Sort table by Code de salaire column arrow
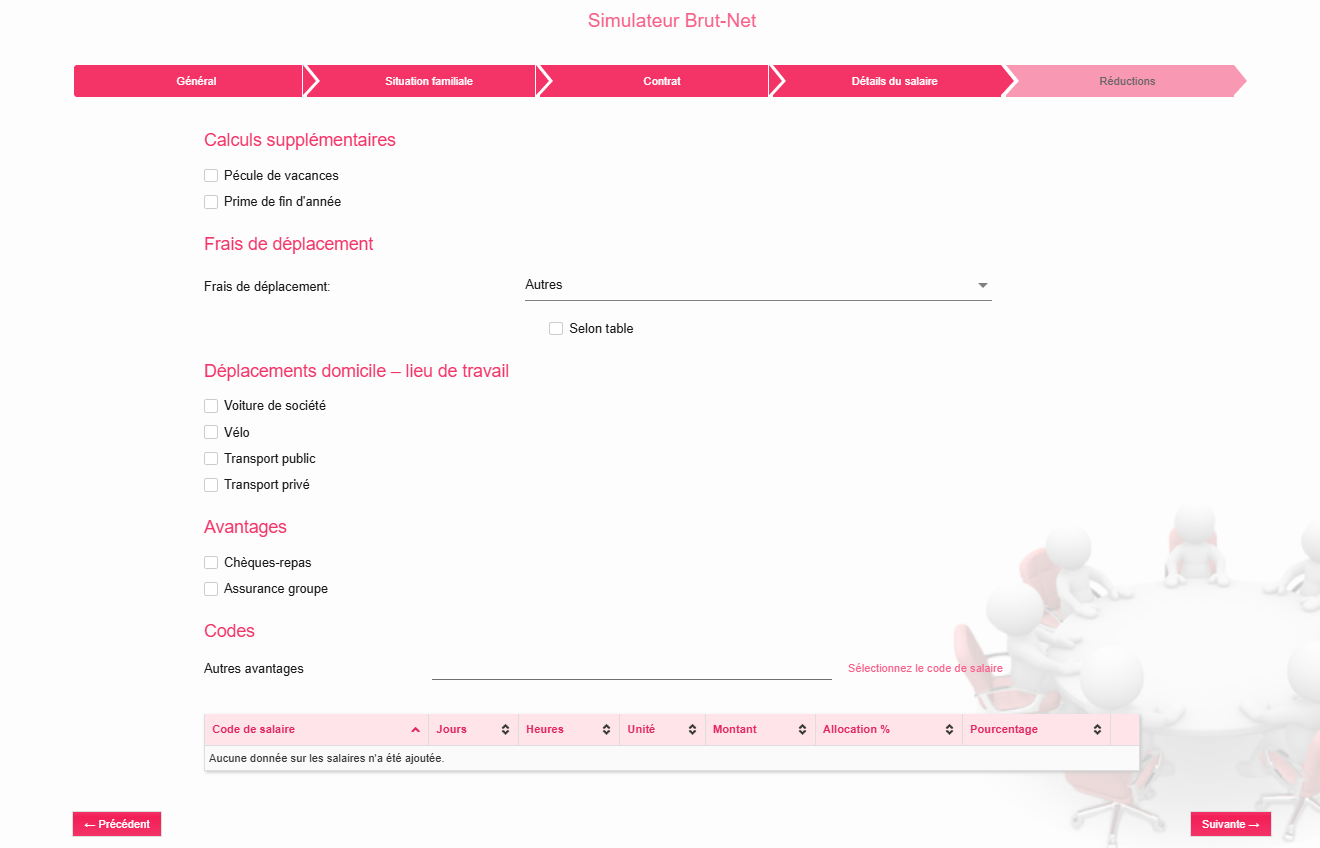Image resolution: width=1320 pixels, height=848 pixels. pos(415,730)
